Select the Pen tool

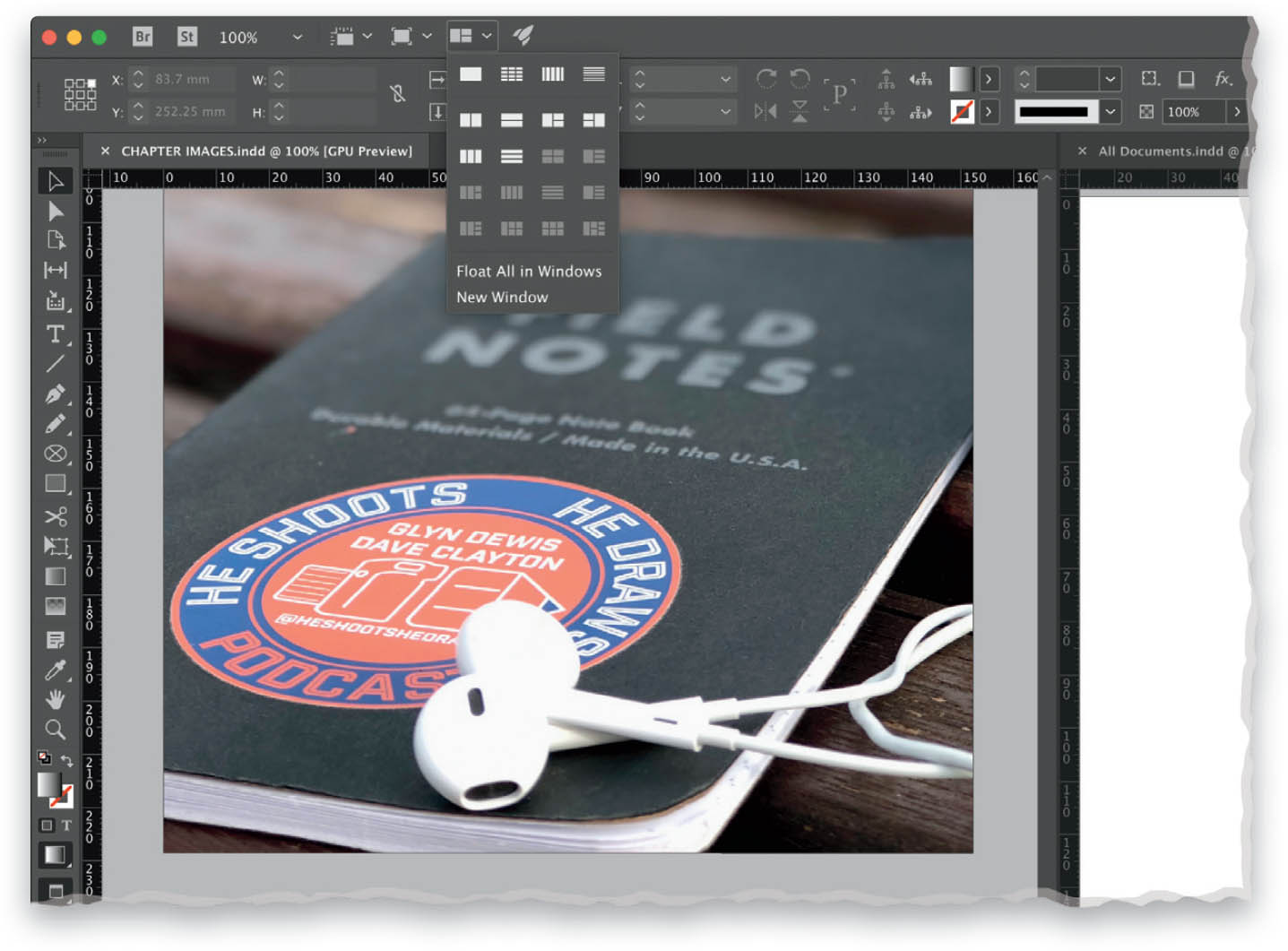click(56, 394)
